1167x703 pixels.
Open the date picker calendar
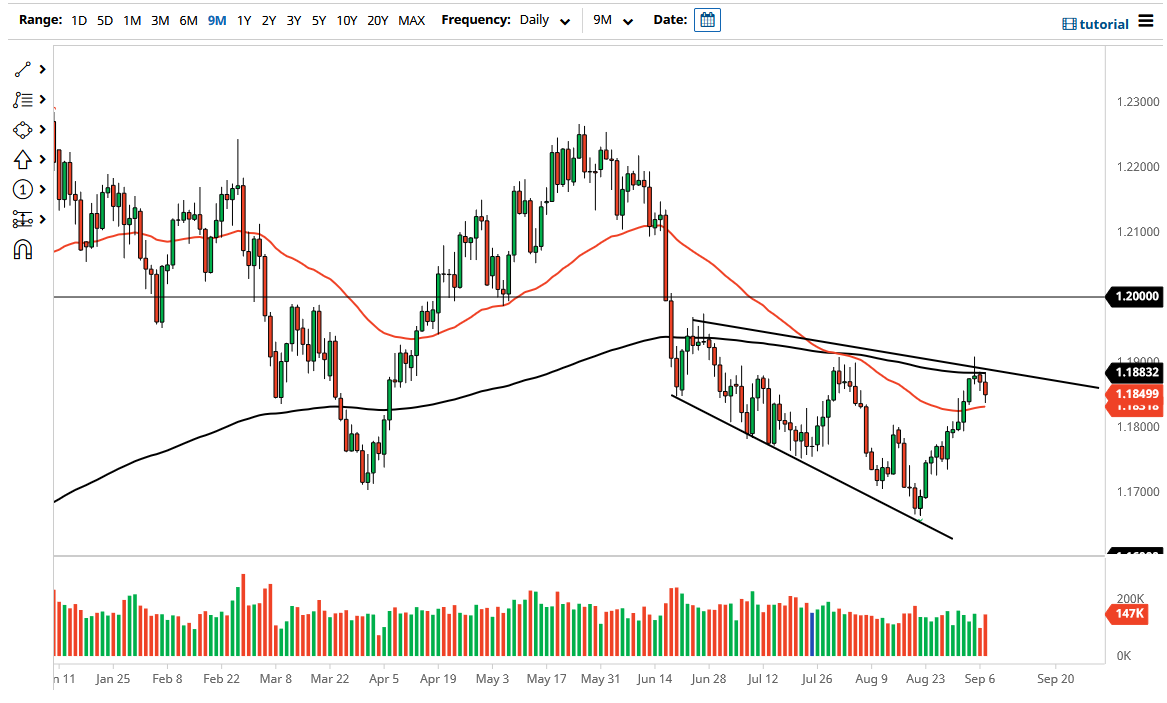707,20
